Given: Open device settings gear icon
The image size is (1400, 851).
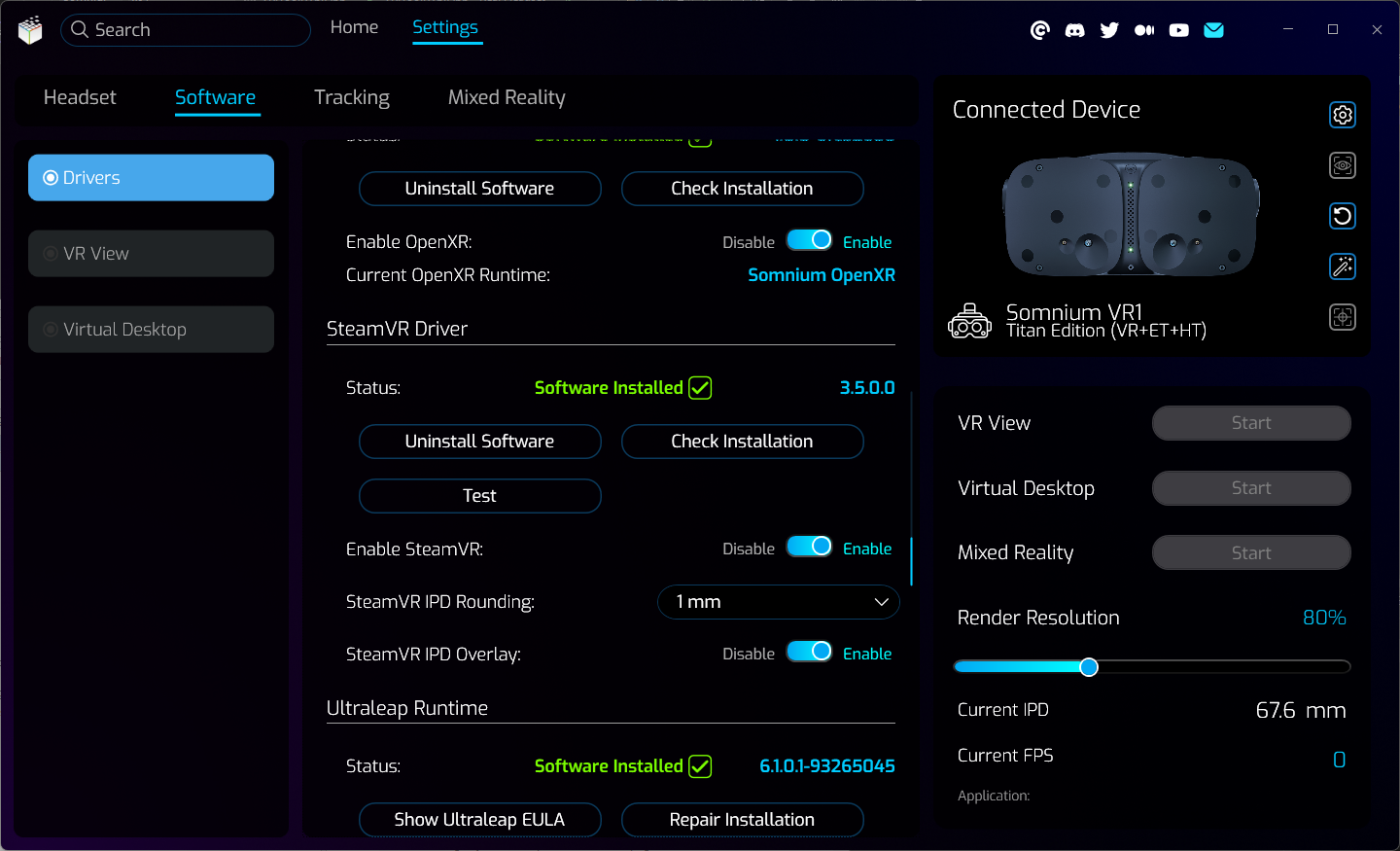Looking at the screenshot, I should coord(1342,115).
